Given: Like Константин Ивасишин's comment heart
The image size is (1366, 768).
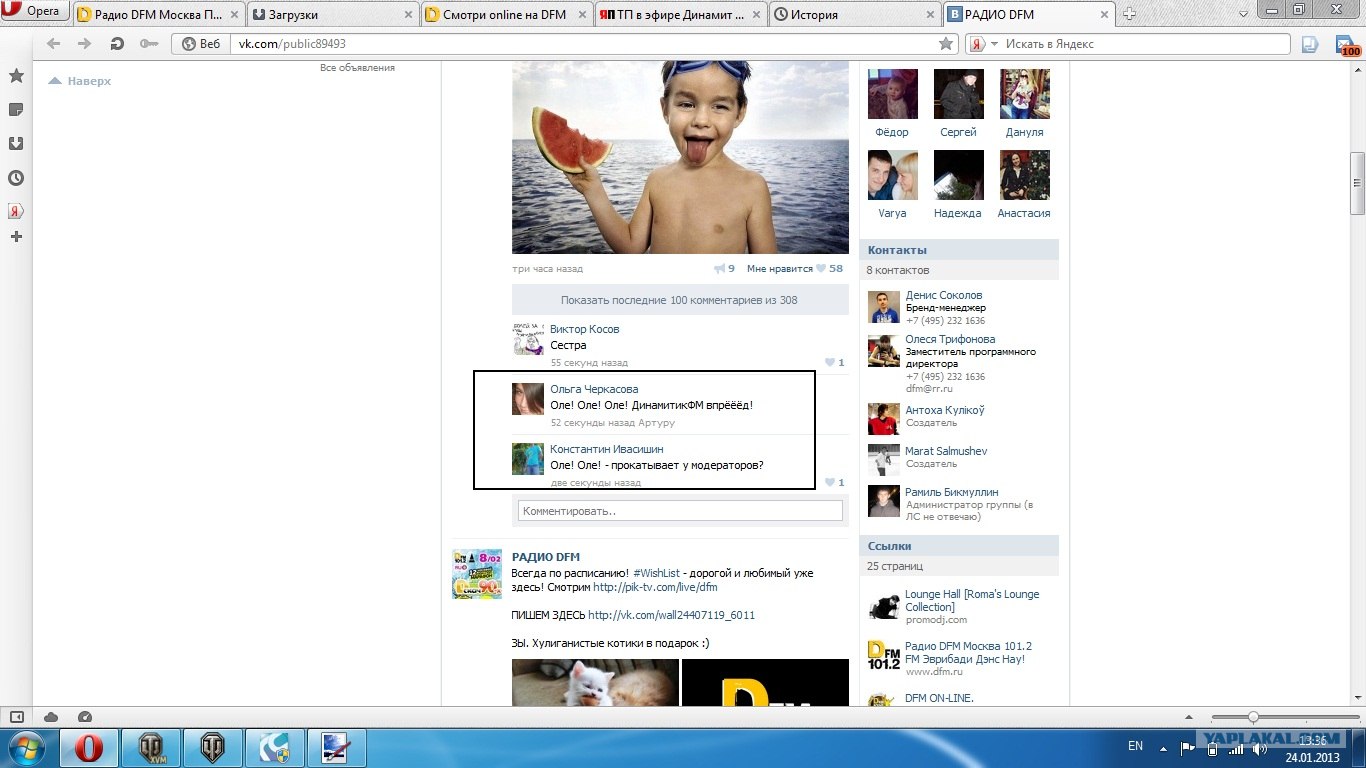Looking at the screenshot, I should pos(829,483).
